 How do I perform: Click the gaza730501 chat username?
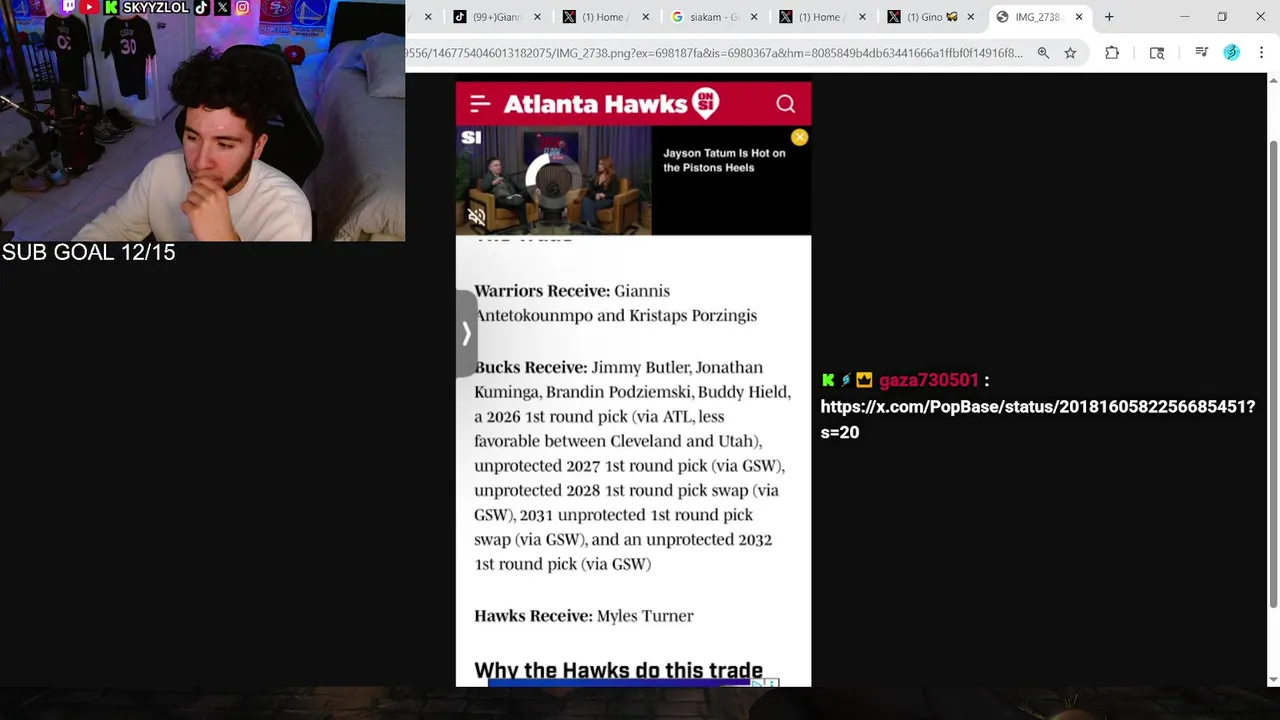[x=929, y=380]
